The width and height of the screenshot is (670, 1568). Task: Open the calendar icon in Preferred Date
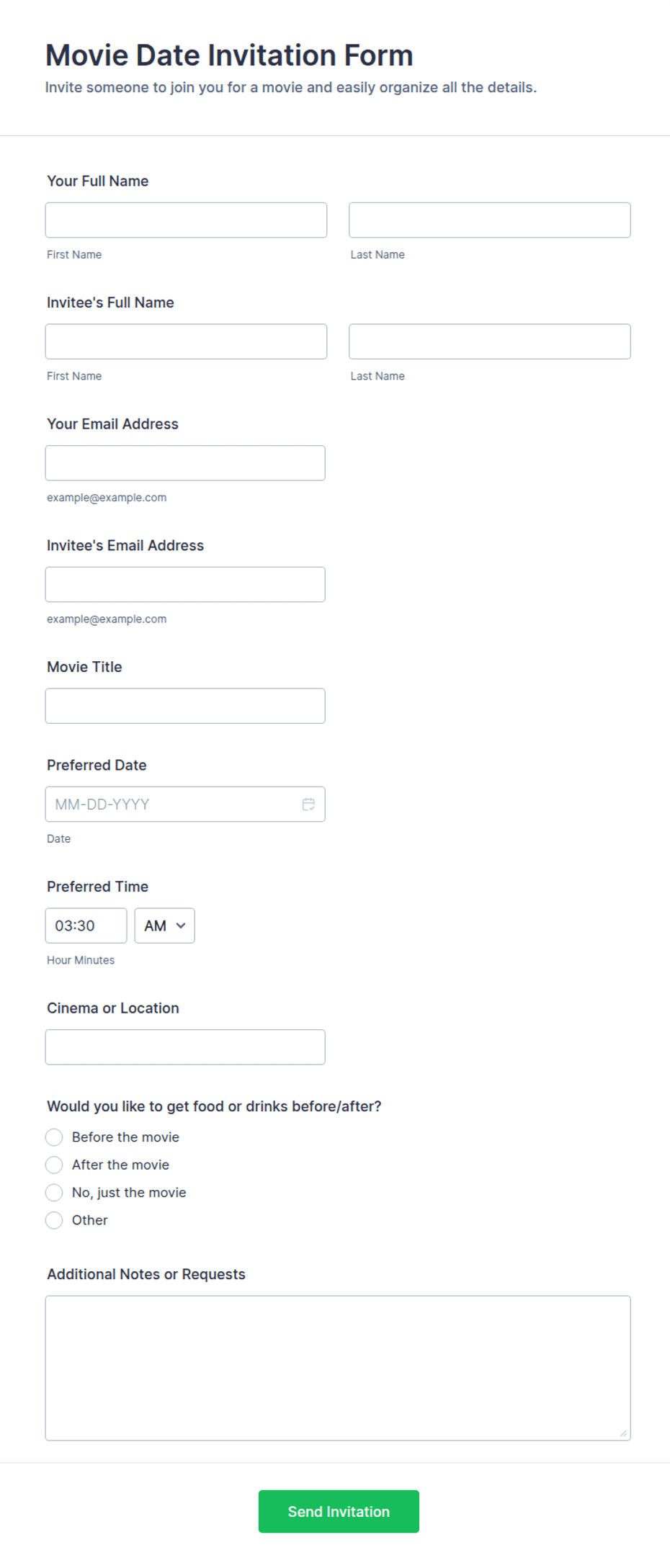click(308, 805)
